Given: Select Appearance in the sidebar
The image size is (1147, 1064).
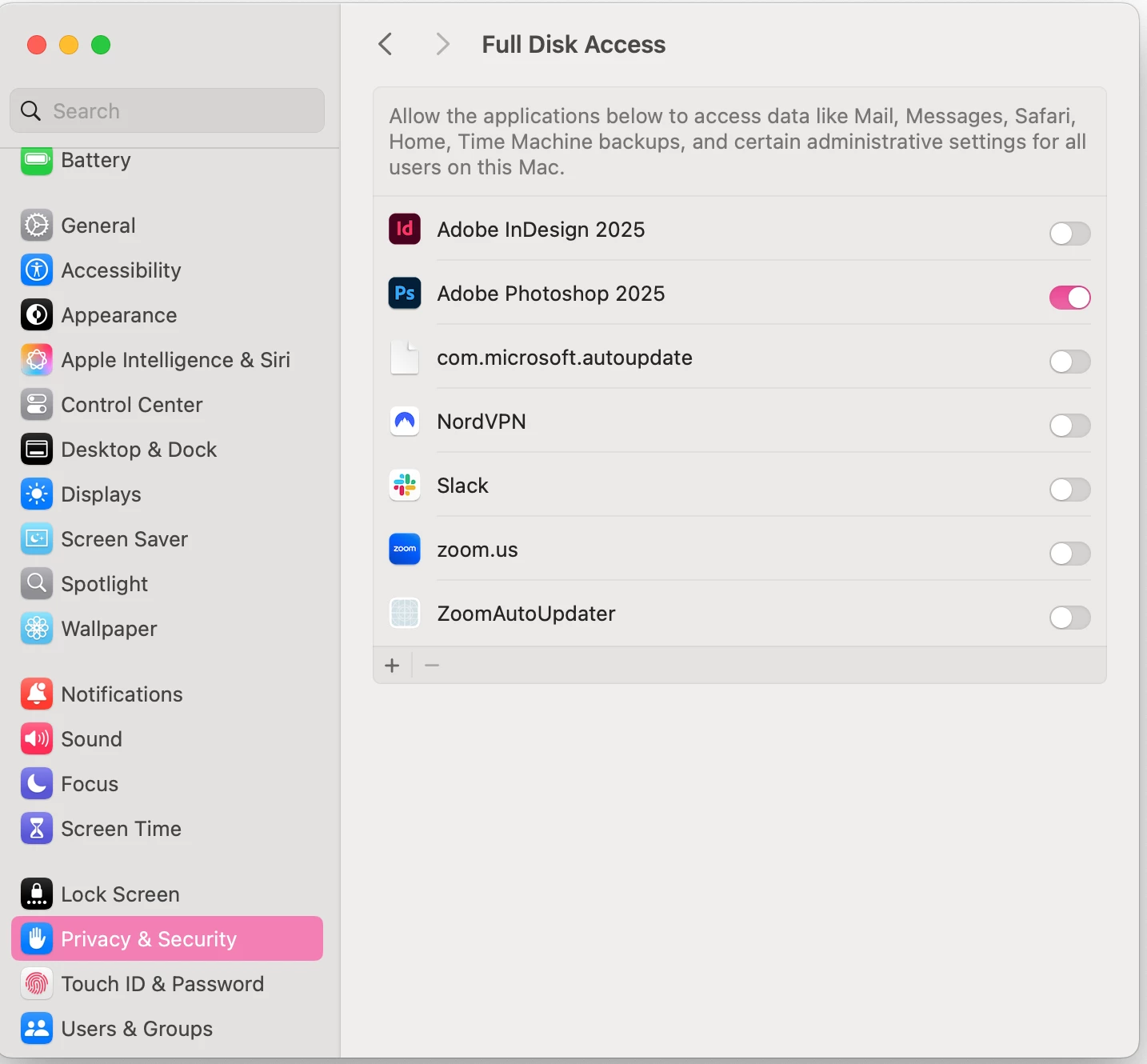Looking at the screenshot, I should click(x=119, y=315).
